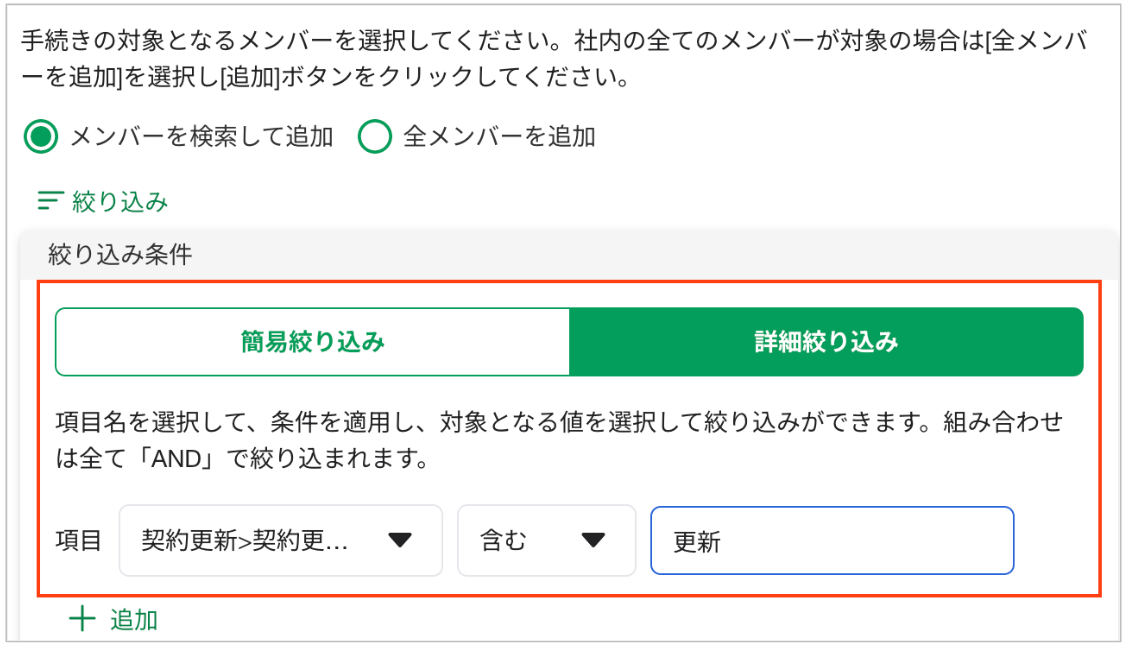Select the メンバーを検索して追加 radio button

pyautogui.click(x=40, y=136)
